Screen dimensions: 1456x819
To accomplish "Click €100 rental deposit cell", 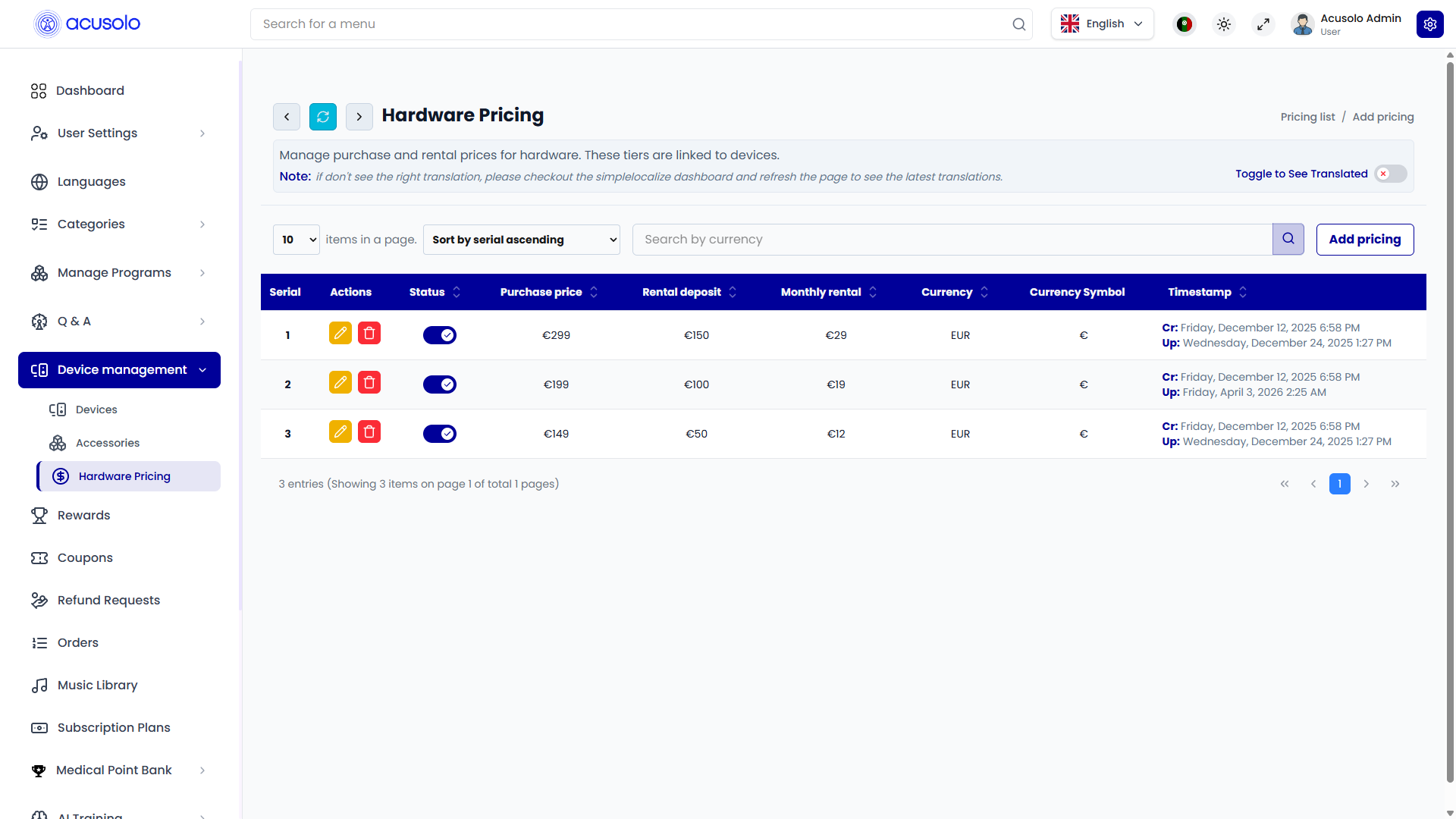I will pos(696,384).
